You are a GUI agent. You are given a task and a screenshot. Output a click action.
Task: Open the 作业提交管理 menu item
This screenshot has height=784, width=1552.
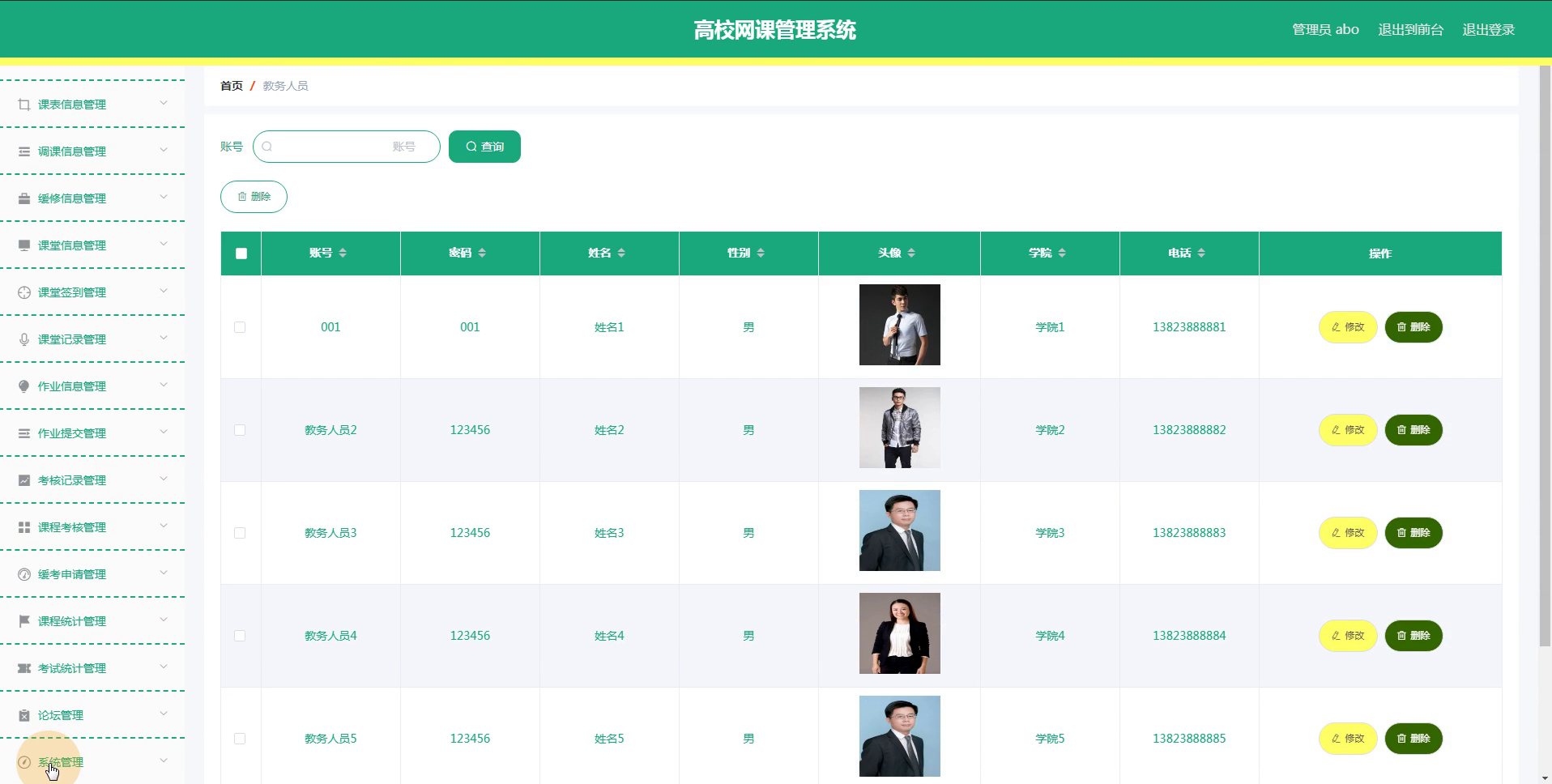coord(92,433)
